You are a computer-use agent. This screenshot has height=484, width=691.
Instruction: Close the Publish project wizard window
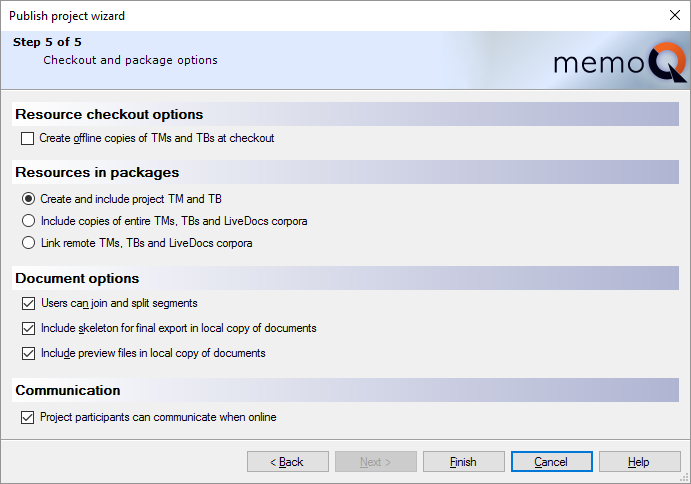673,15
